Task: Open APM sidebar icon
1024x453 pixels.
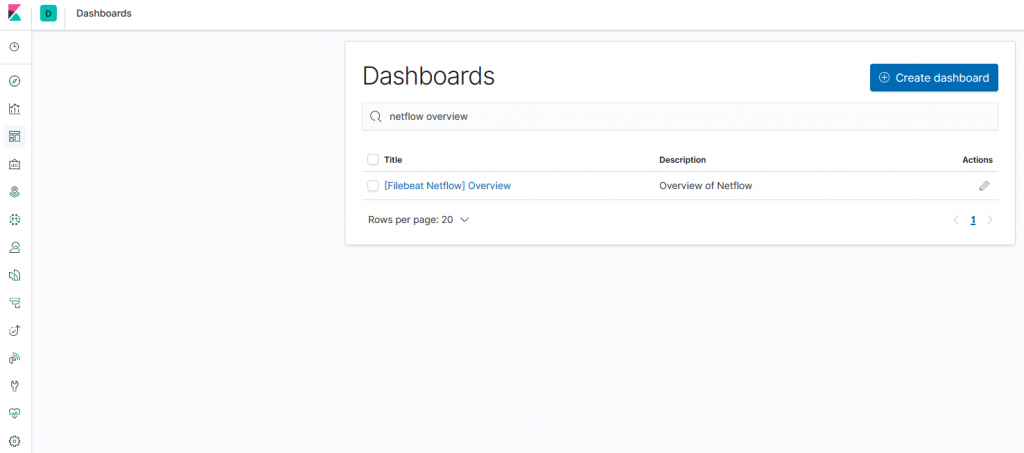Action: (x=14, y=303)
